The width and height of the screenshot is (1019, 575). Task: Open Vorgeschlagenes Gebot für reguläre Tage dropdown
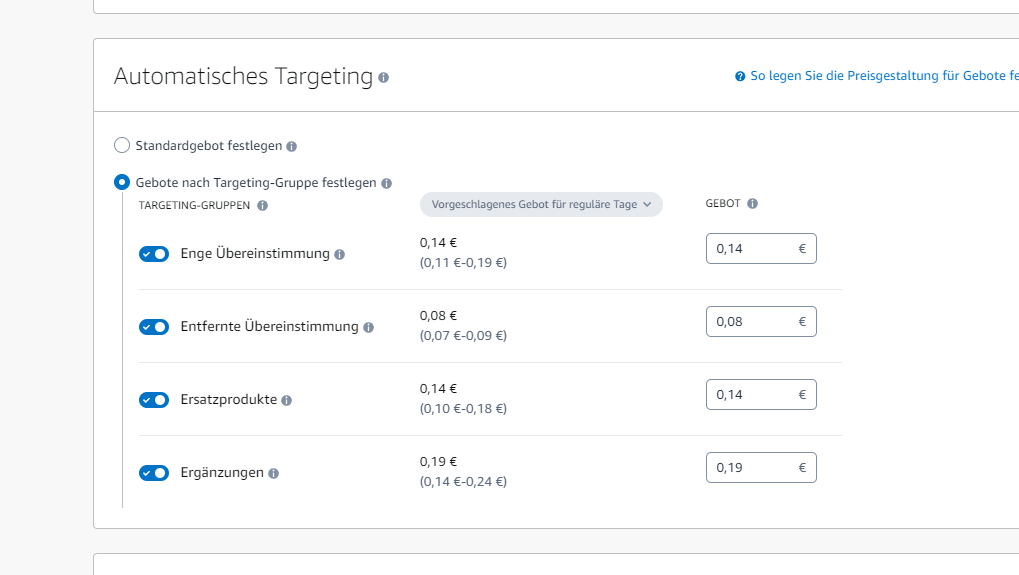(x=541, y=204)
